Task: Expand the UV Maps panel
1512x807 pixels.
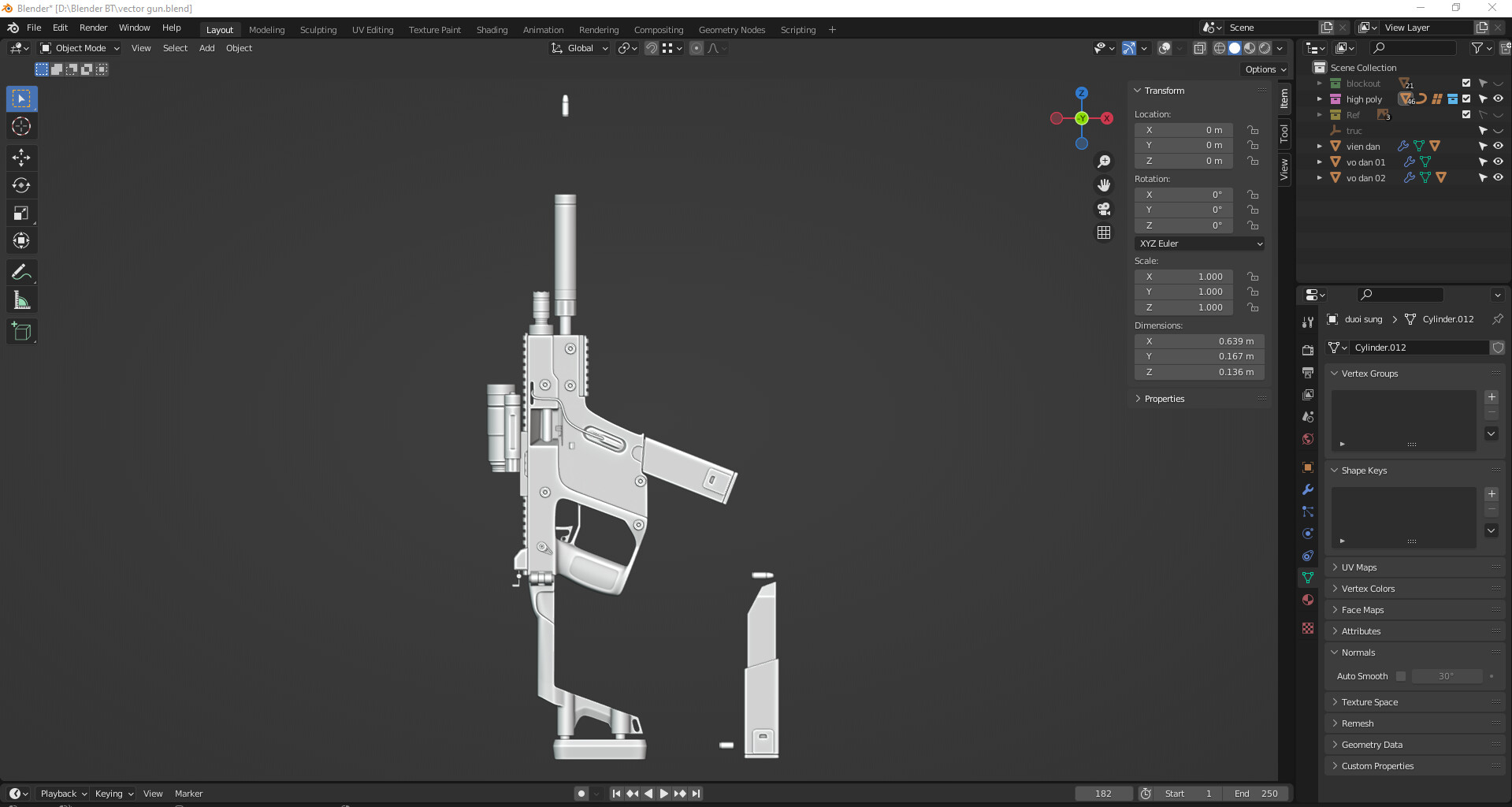Action: pos(1359,567)
